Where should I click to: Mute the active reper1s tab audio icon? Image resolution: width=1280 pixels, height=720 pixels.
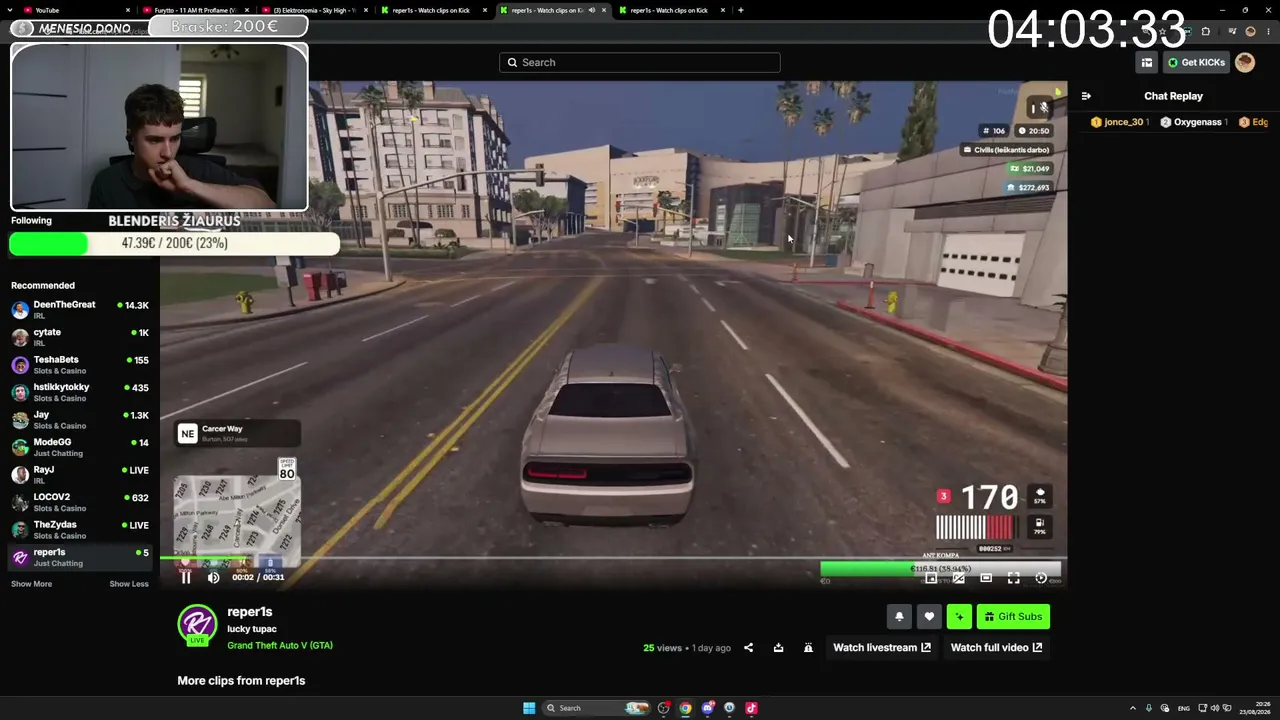click(592, 10)
